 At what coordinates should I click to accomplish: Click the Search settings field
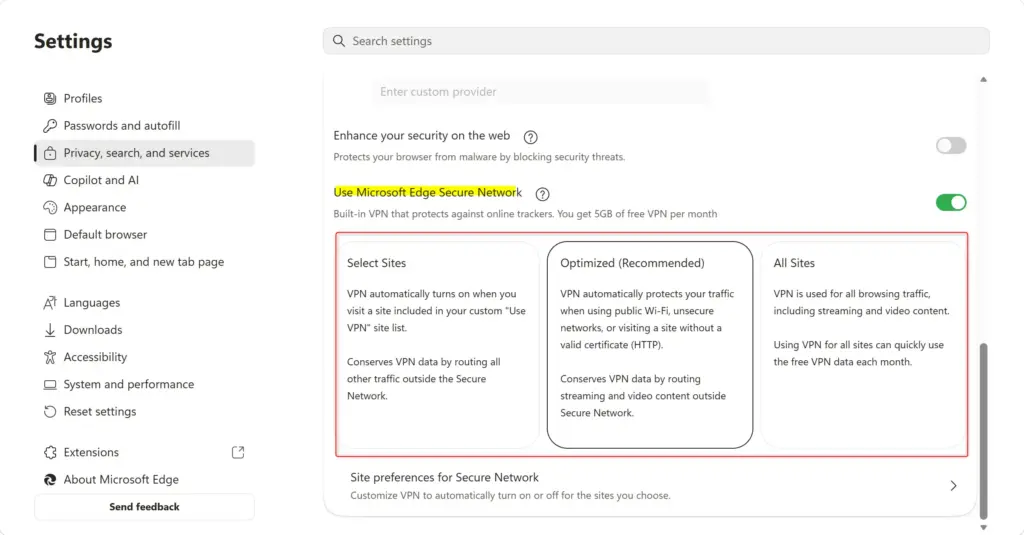click(x=656, y=41)
